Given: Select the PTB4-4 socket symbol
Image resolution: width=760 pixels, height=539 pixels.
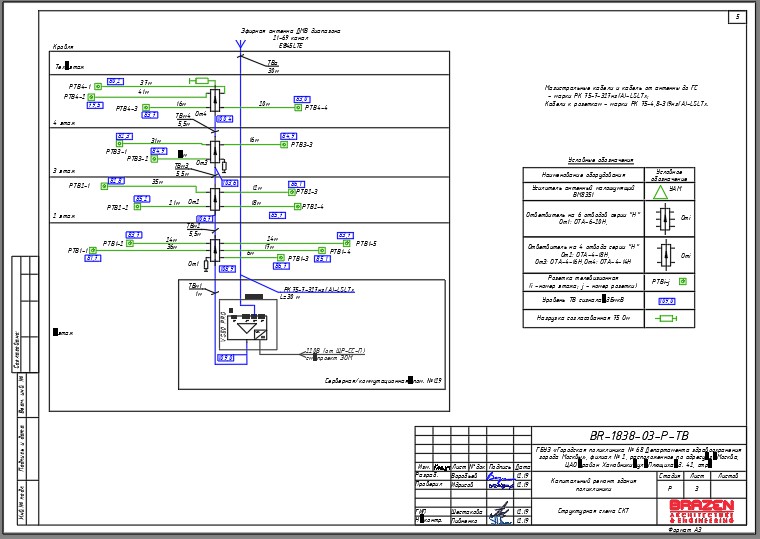Looking at the screenshot, I should pos(298,108).
